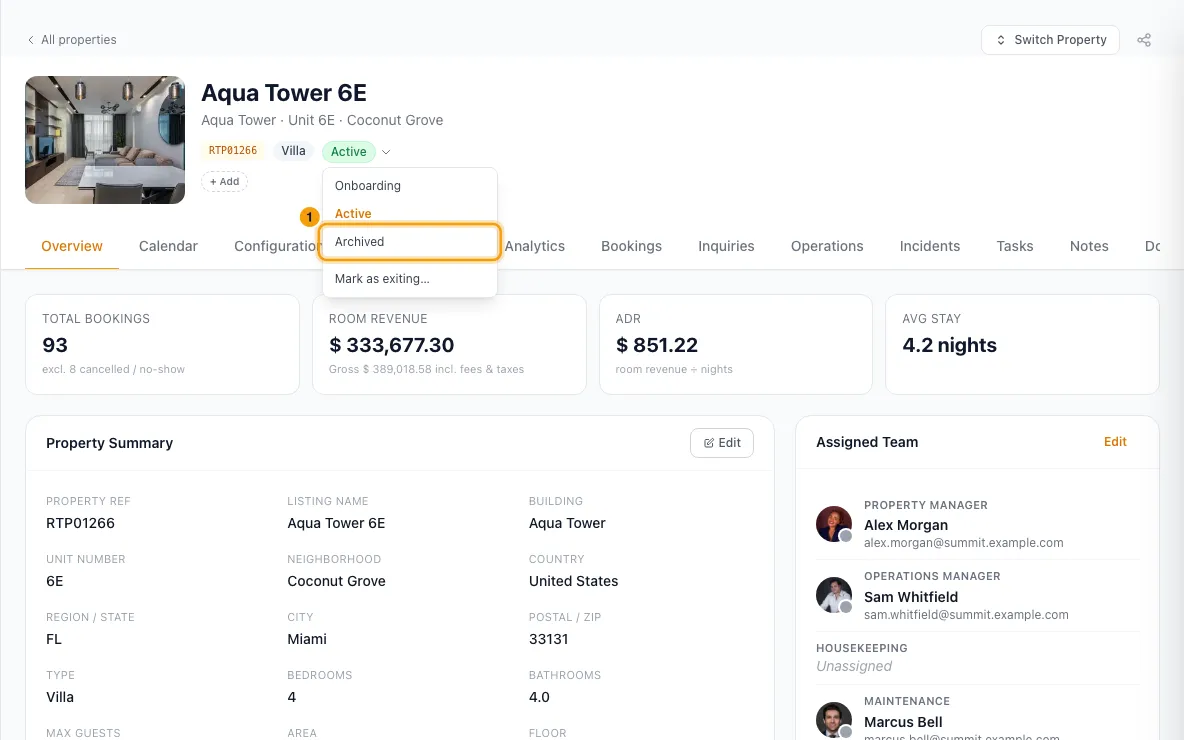Click the pencil icon in the Property Summary Edit button

coord(708,443)
